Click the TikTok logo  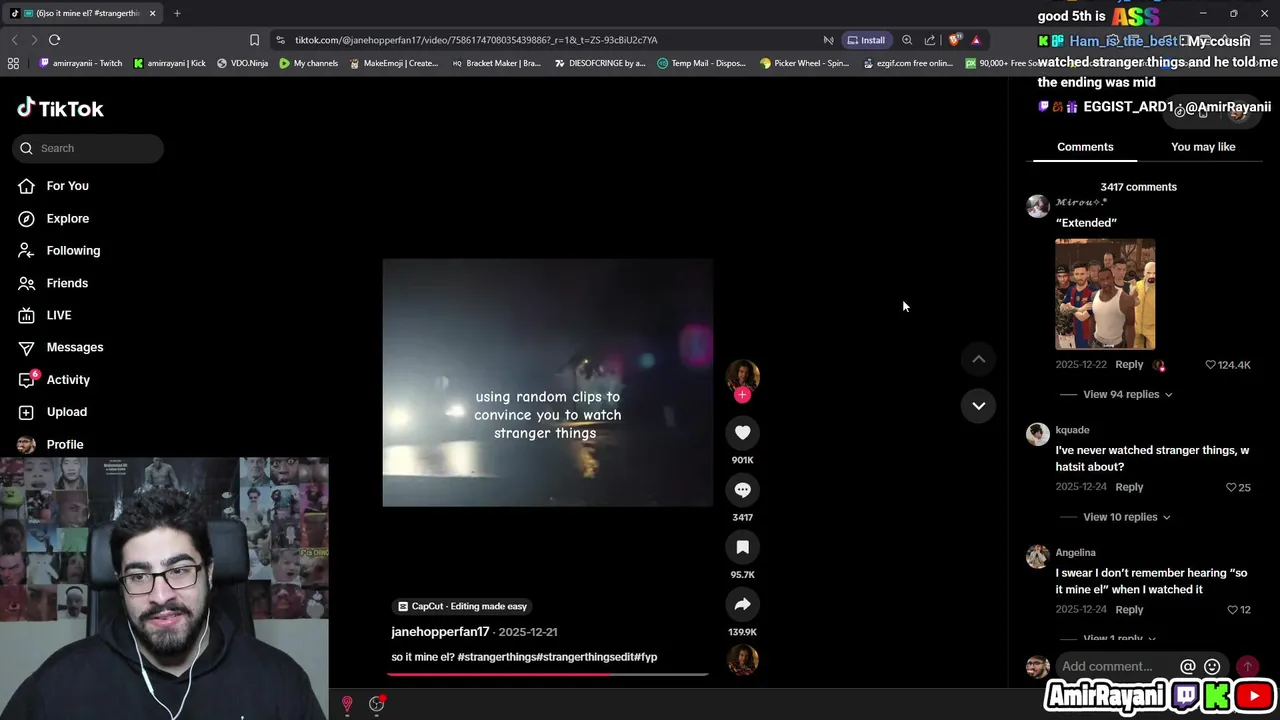point(60,108)
